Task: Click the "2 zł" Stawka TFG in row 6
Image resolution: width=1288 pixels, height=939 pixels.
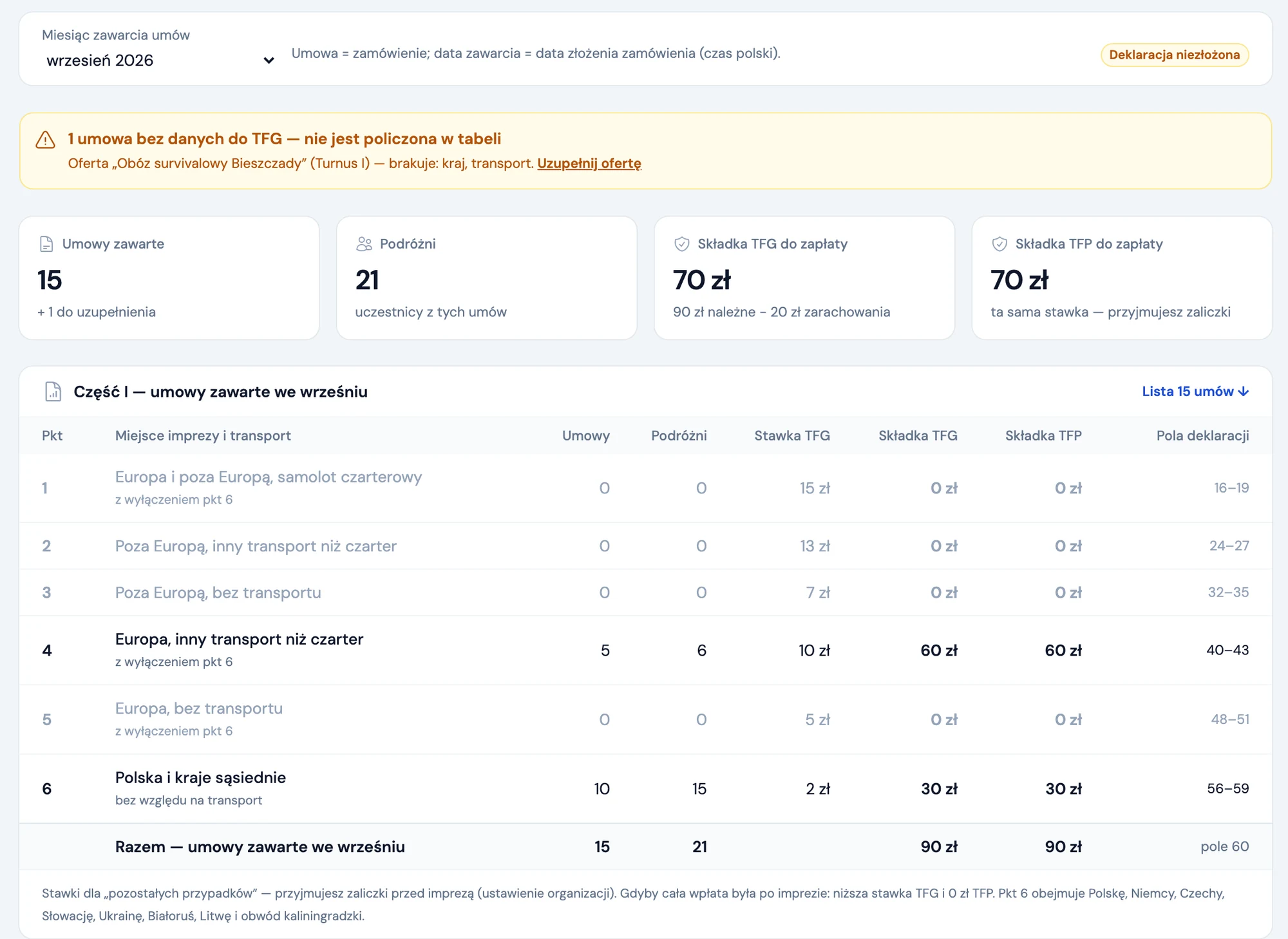Action: click(x=818, y=789)
